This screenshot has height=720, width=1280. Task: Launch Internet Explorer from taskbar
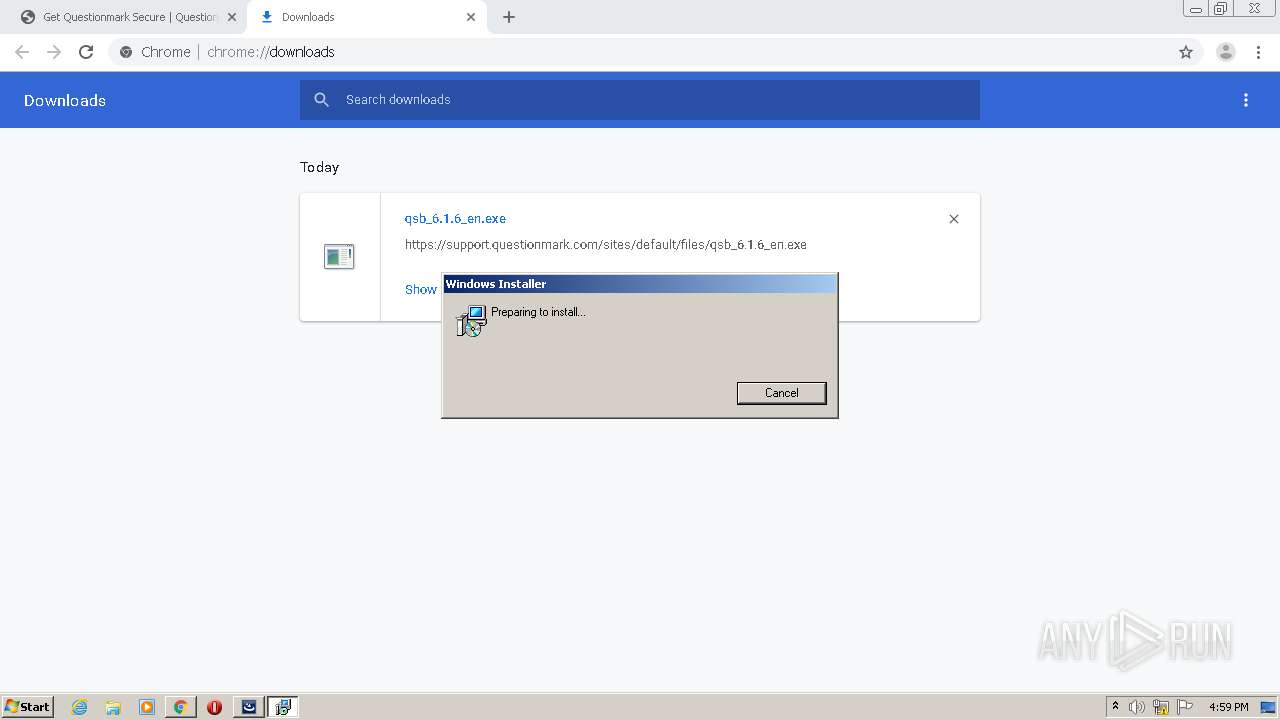80,707
